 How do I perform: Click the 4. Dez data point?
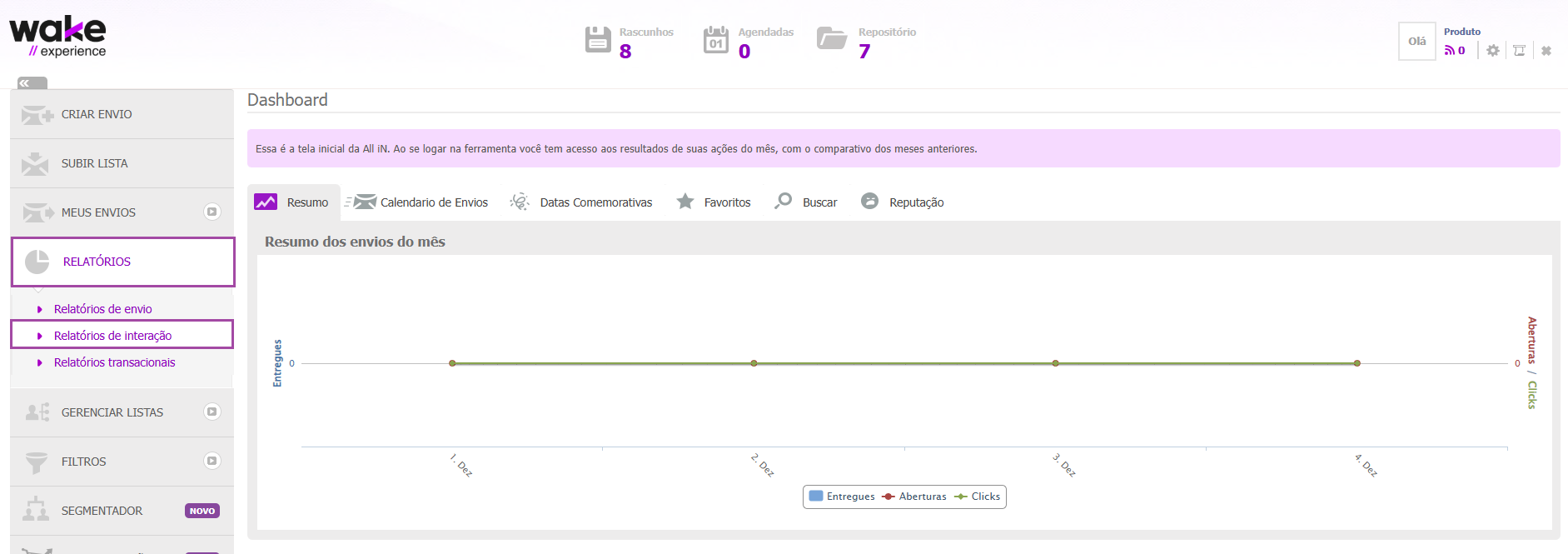click(x=1357, y=363)
